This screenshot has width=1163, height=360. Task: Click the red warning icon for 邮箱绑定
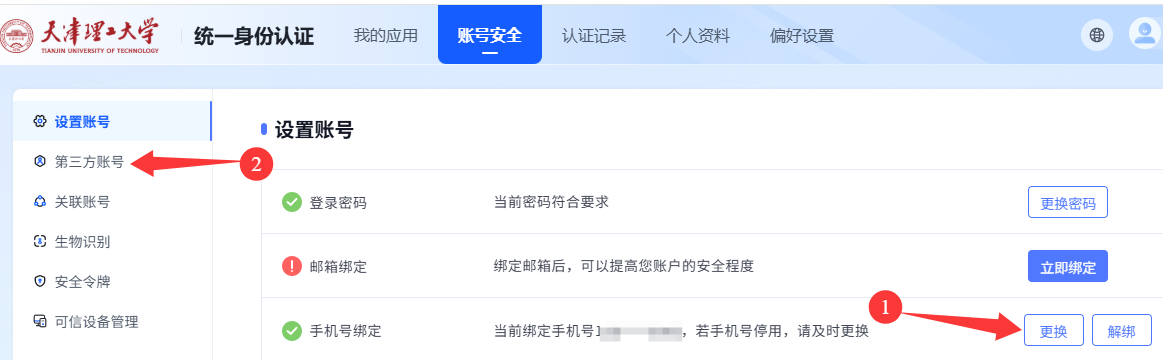(292, 266)
